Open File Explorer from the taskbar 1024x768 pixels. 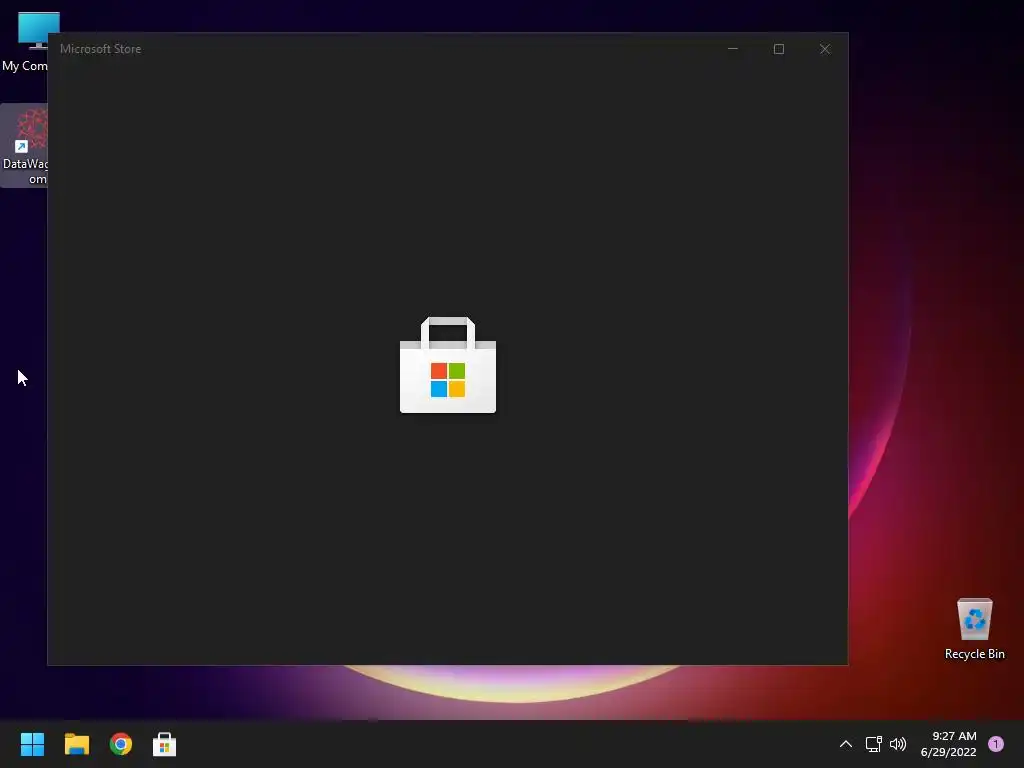[77, 744]
